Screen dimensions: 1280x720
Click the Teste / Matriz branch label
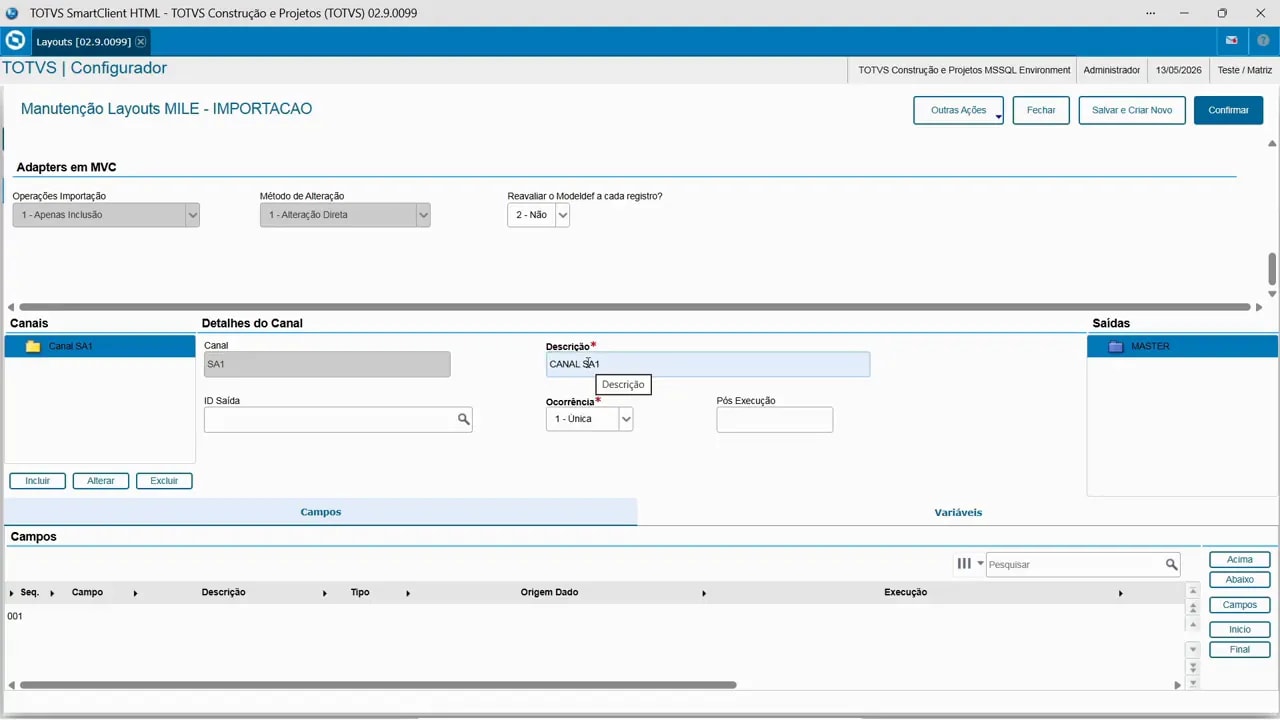tap(1245, 70)
